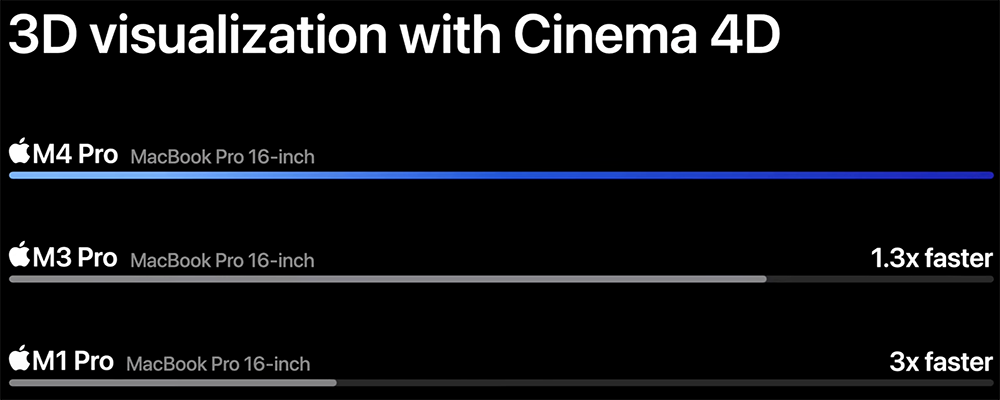Image resolution: width=1000 pixels, height=400 pixels.
Task: Select the M3 Pro chip label
Action: click(x=75, y=258)
